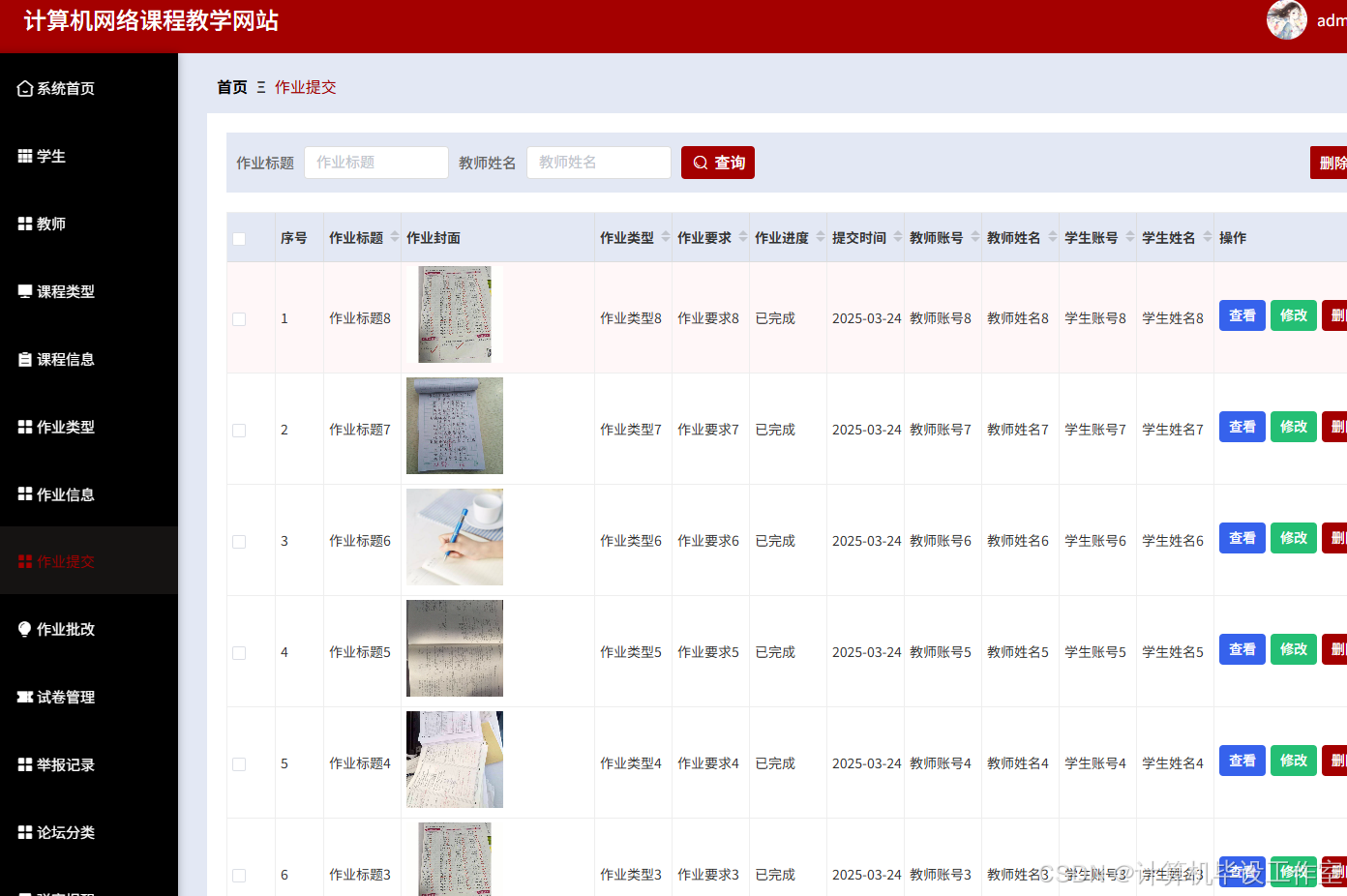This screenshot has height=896, width=1347.
Task: Click the site title 计算机网络课程教学网站
Action: 151,21
